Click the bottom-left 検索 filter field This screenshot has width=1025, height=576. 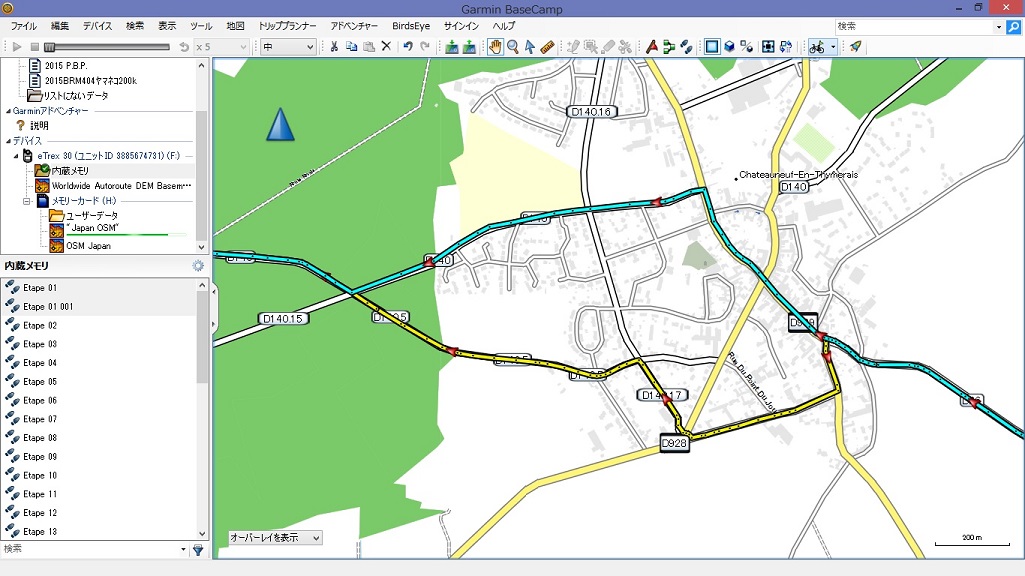90,550
